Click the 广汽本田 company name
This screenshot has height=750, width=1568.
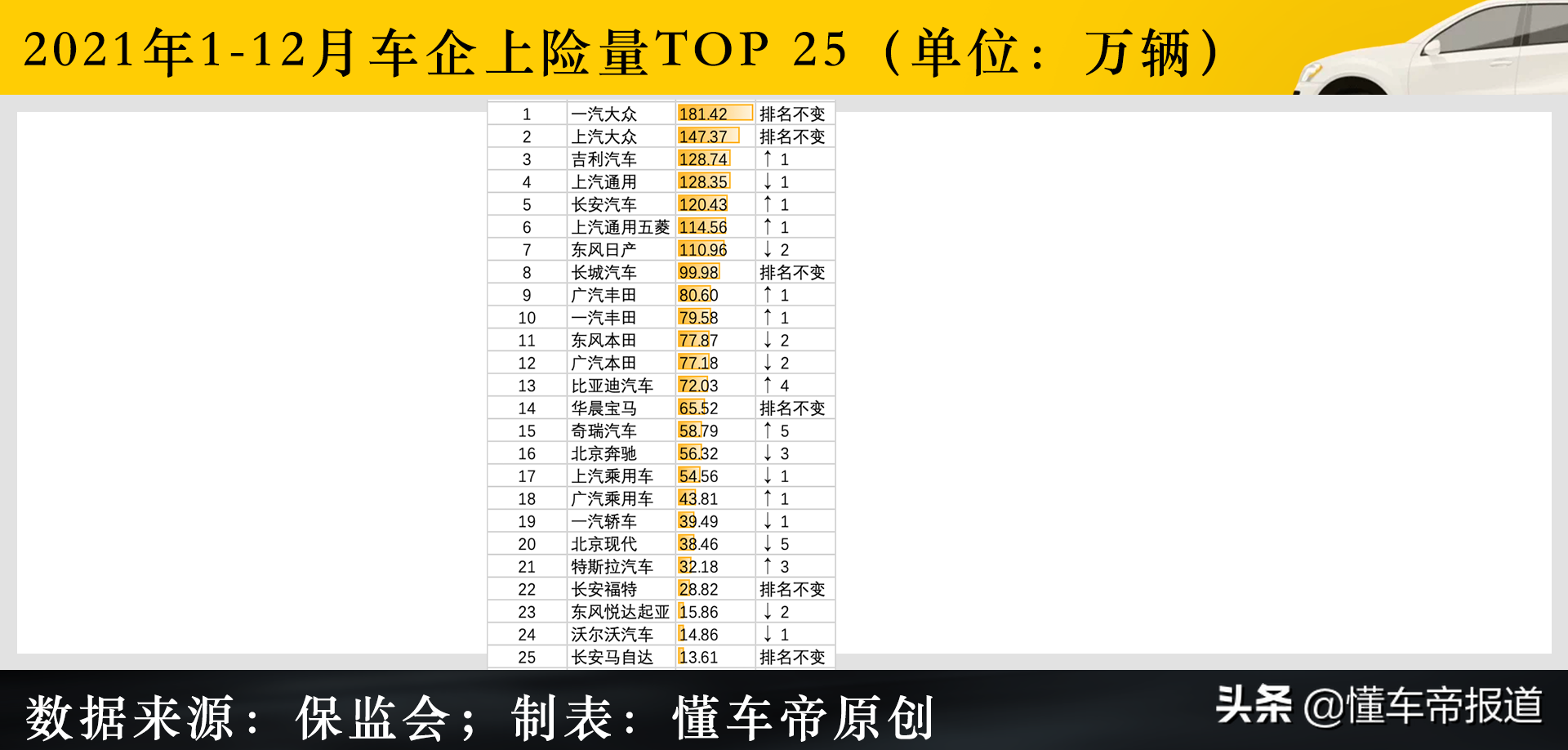(x=604, y=363)
